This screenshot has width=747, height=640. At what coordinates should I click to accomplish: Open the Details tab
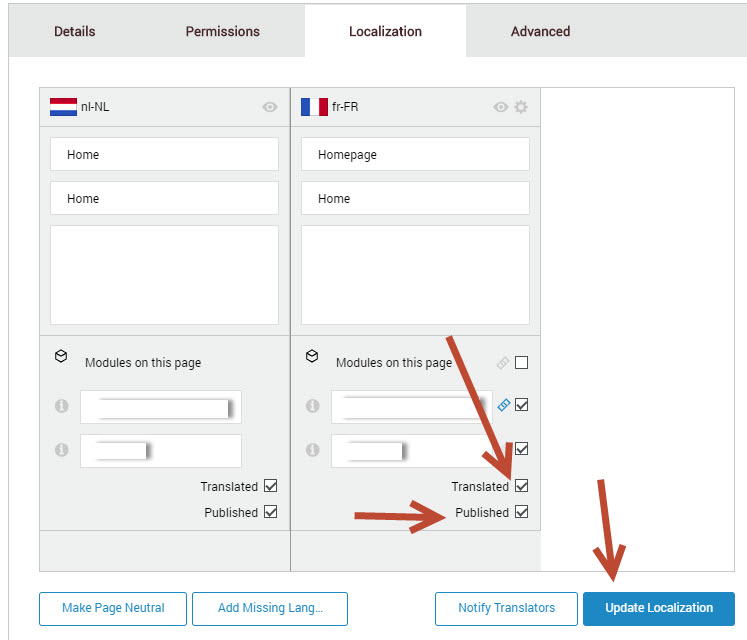[75, 31]
